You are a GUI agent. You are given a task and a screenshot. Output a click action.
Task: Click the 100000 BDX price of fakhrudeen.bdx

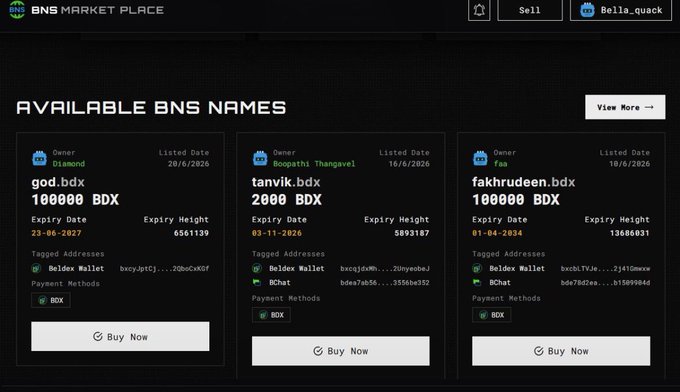coord(516,199)
